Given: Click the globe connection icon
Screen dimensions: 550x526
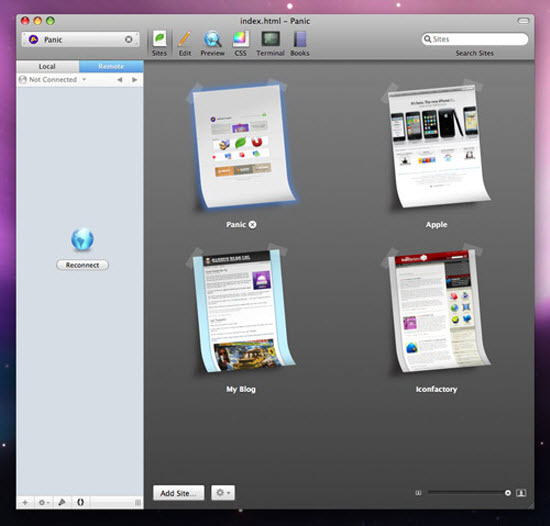Looking at the screenshot, I should point(82,240).
